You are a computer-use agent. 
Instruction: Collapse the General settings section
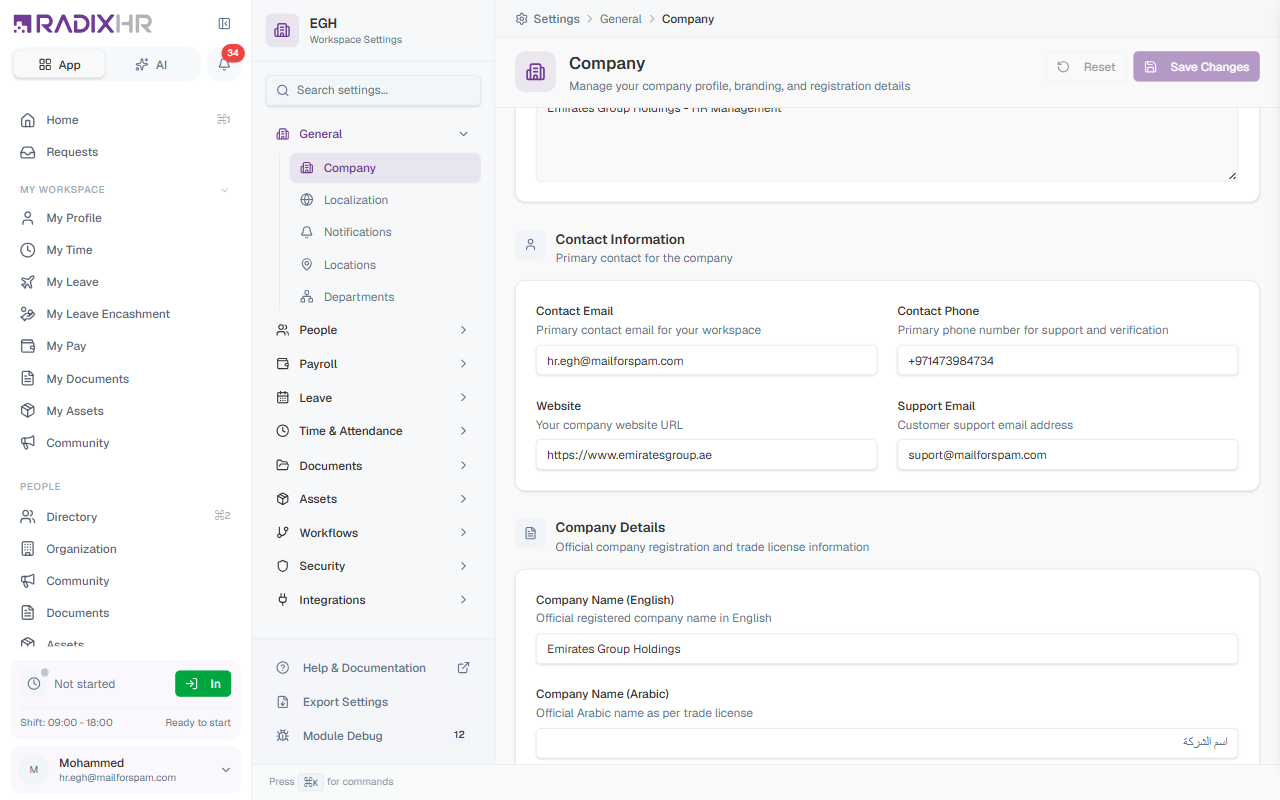click(372, 134)
